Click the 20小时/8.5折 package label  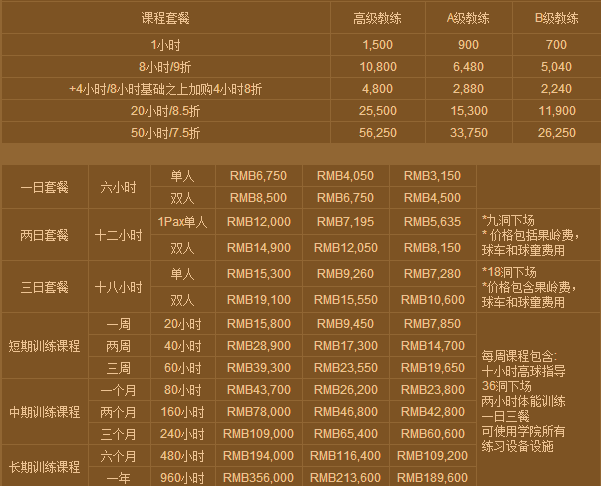168,109
